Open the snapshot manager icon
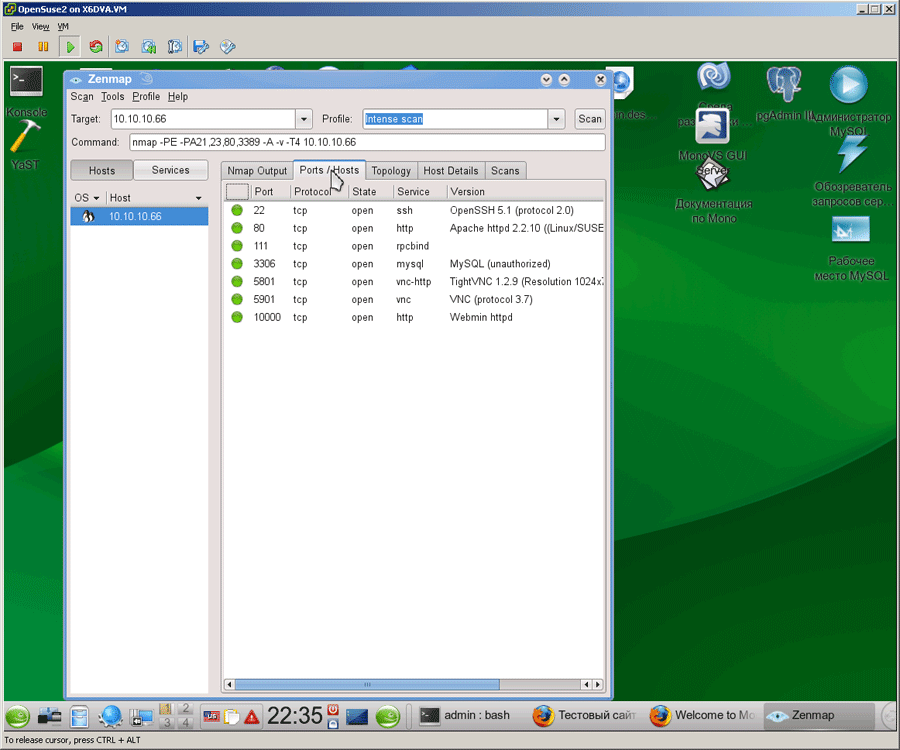This screenshot has width=900, height=750. tap(174, 46)
